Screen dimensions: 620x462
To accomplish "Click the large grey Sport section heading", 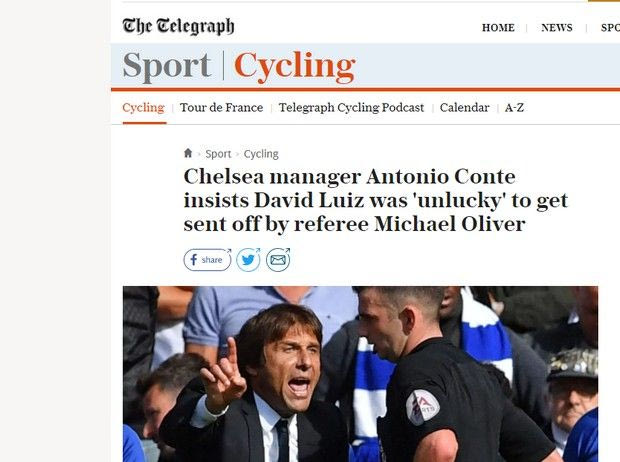I will pos(167,66).
